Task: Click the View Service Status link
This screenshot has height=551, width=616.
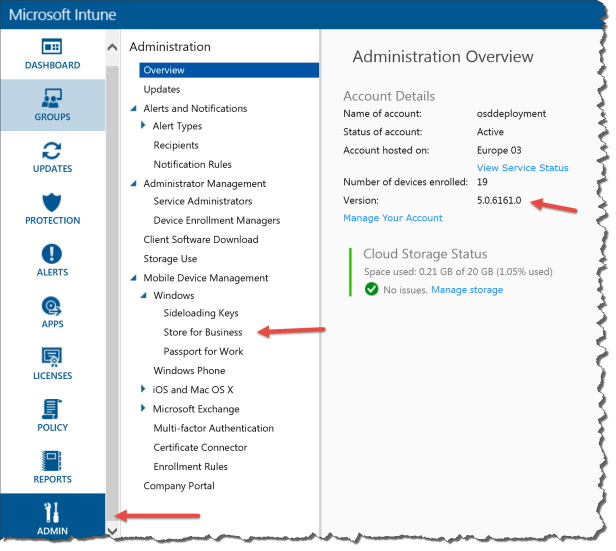Action: pyautogui.click(x=522, y=168)
